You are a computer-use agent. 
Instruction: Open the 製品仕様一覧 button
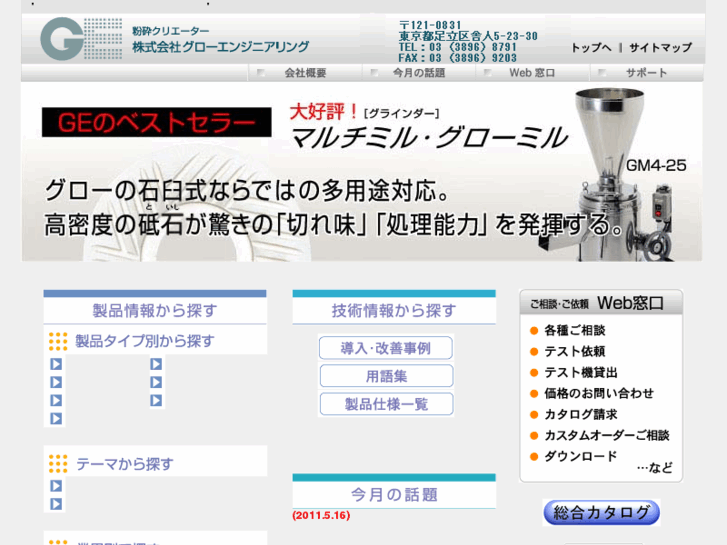386,404
